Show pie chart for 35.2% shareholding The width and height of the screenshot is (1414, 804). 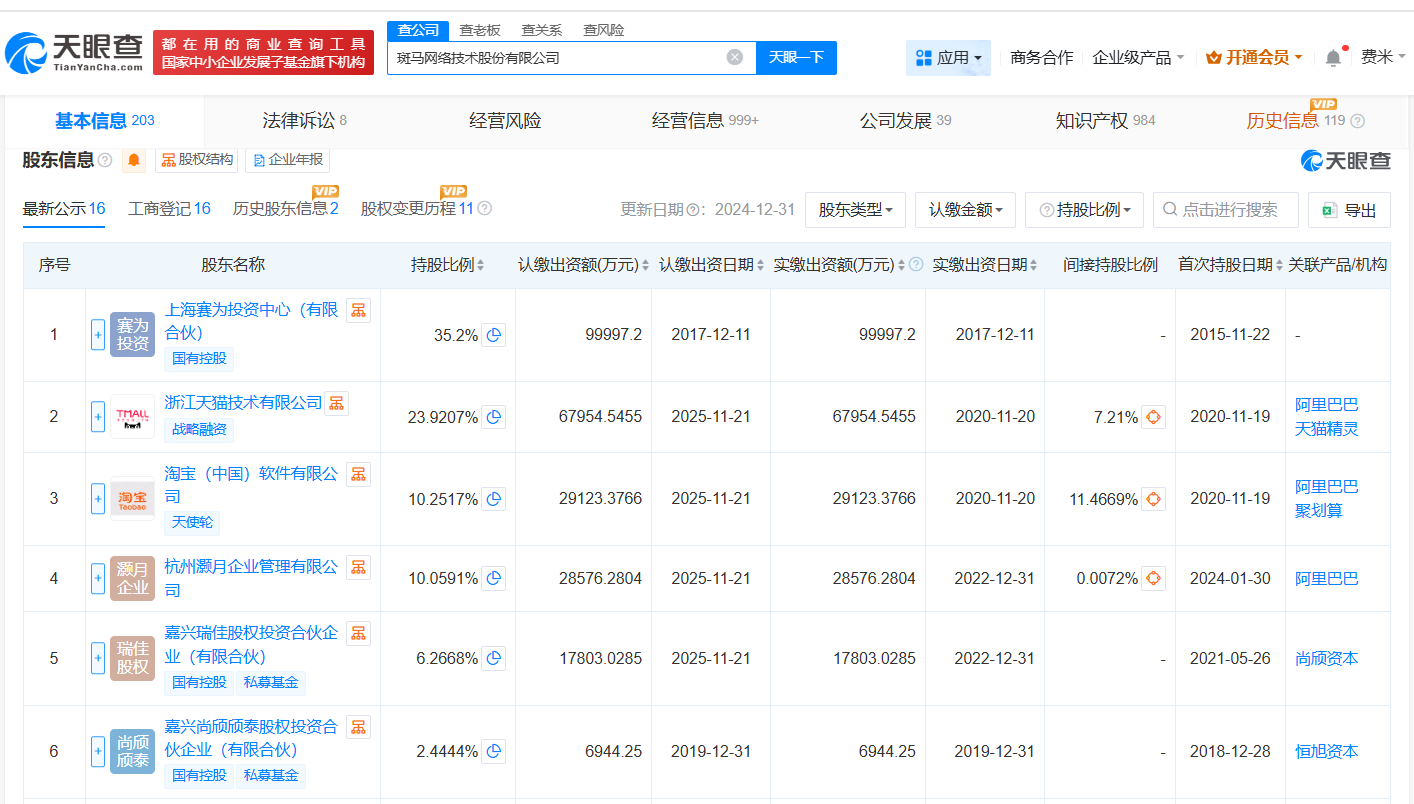[493, 335]
